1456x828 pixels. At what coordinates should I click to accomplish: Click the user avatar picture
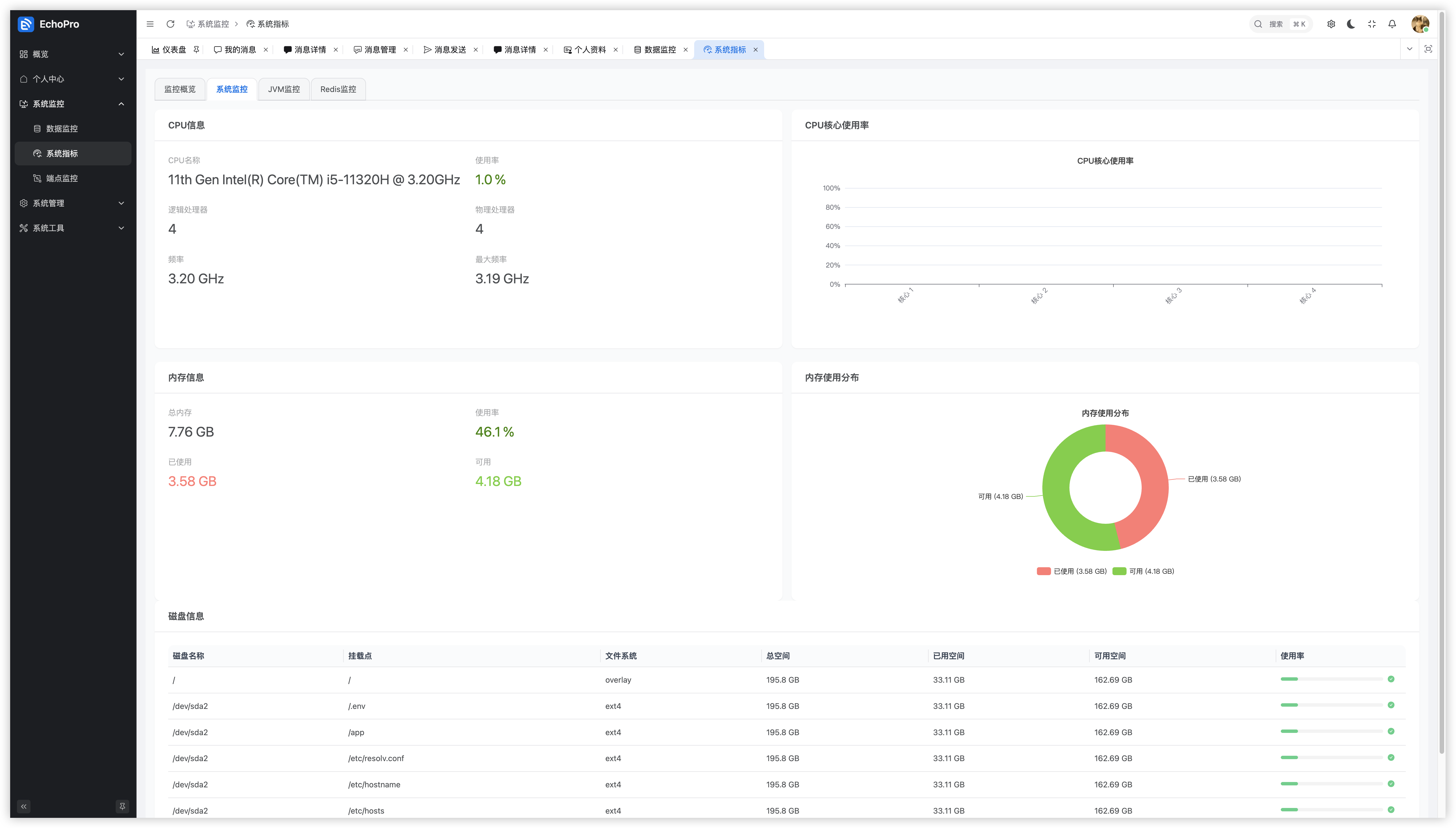point(1420,24)
